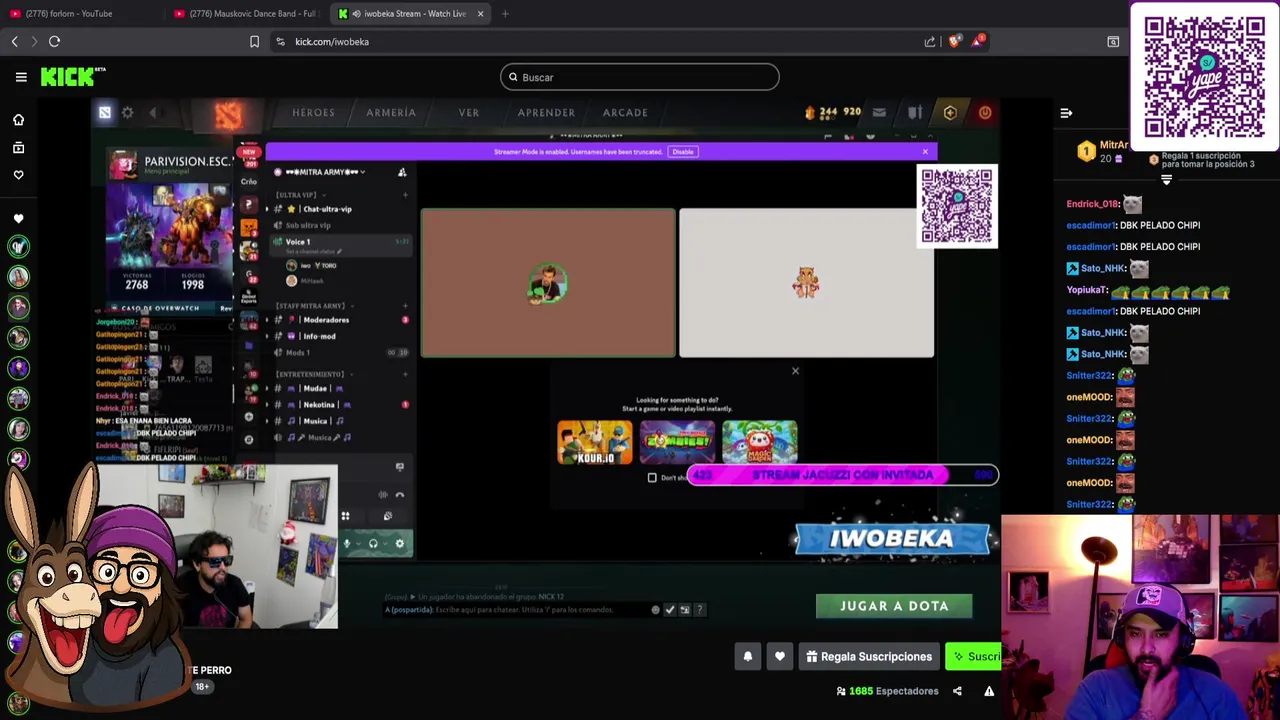The image size is (1280, 720).
Task: Dismiss the streamer mode banner
Action: (925, 152)
